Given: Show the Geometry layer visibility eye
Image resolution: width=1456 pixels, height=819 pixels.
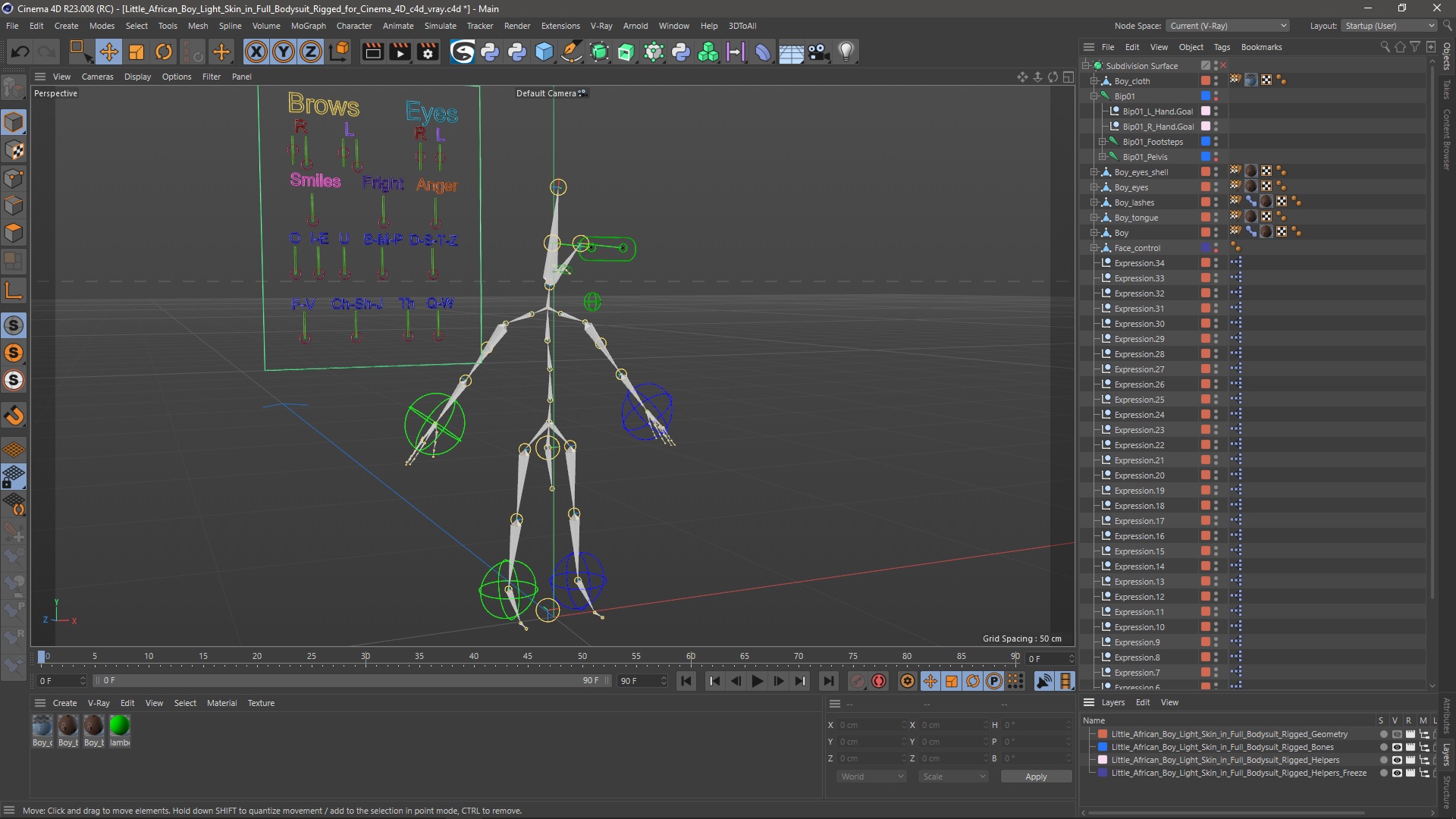Looking at the screenshot, I should click(x=1396, y=734).
